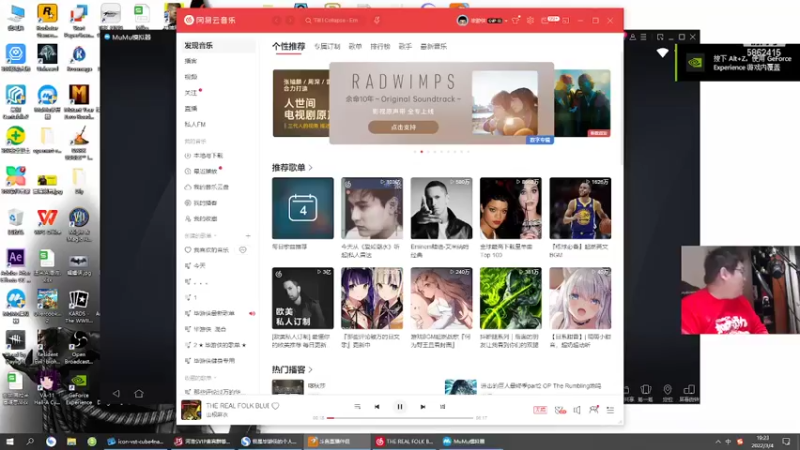Start heartbeat mode icon beside 我喜欢的音乐
The height and width of the screenshot is (450, 800).
[x=243, y=250]
